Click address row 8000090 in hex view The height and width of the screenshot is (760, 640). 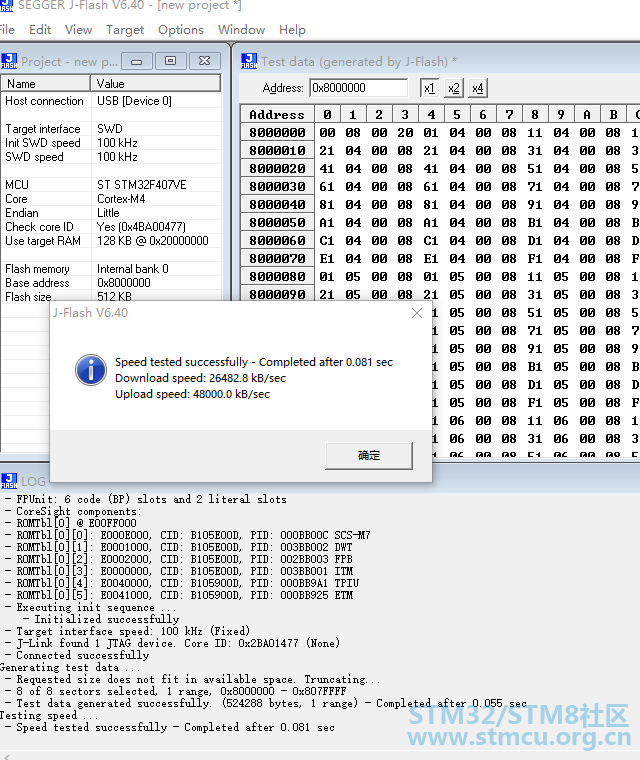(277, 295)
